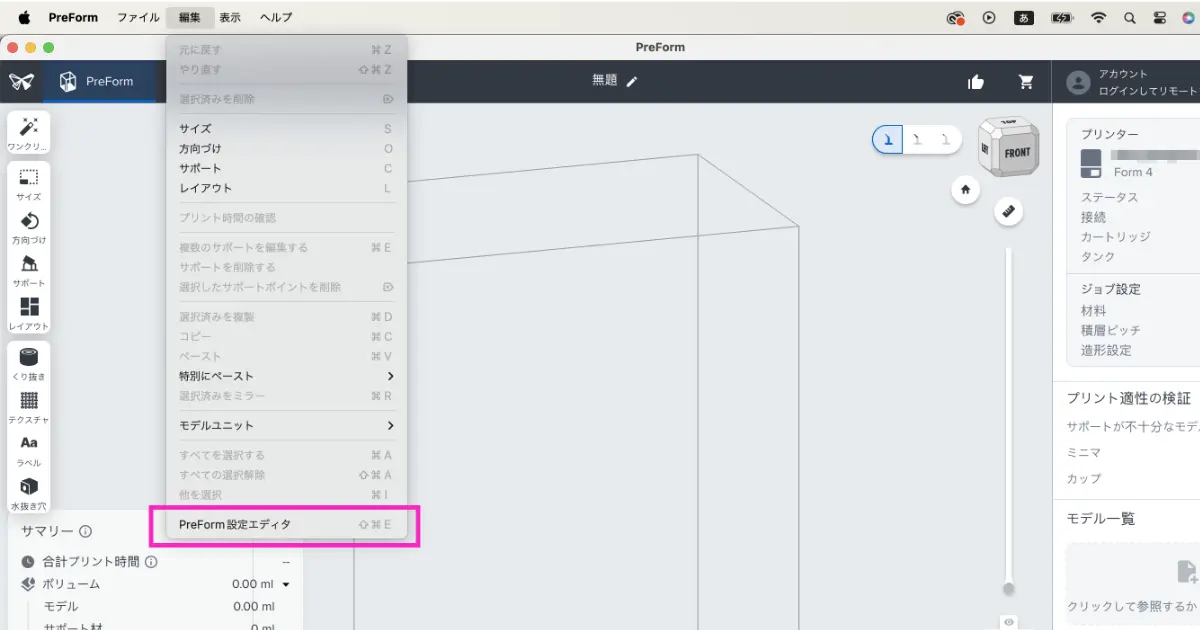Click the プリンター panel heading

tap(1109, 134)
